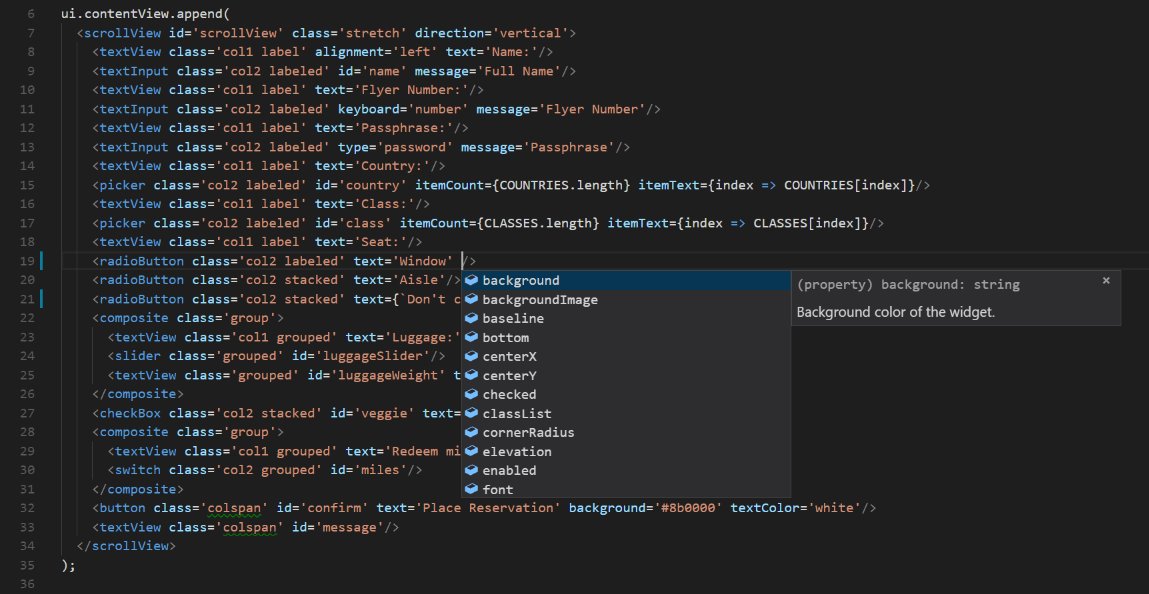
Task: Click the closing '</composite>' tag on line 26
Action: click(x=138, y=394)
